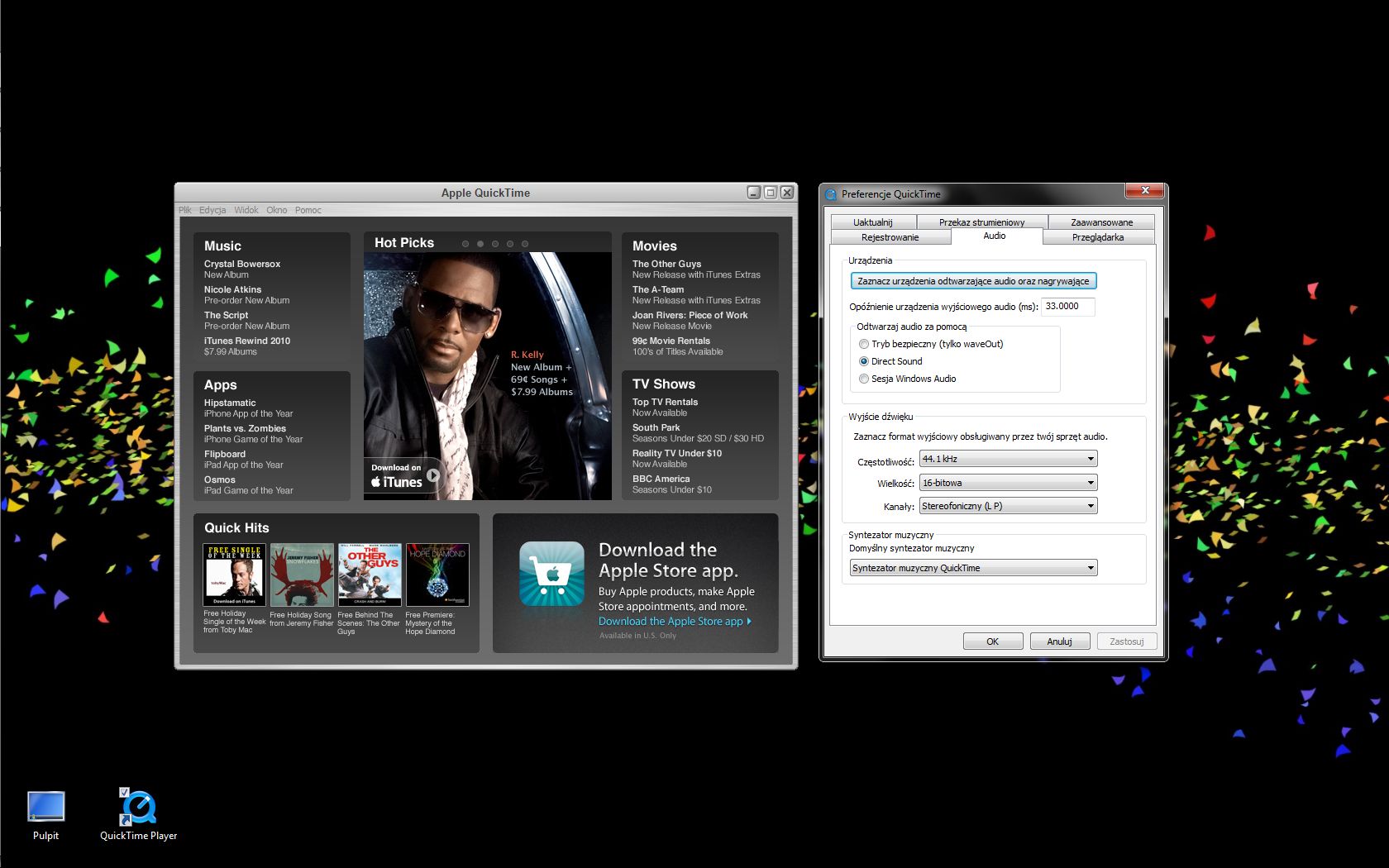Open Osmos iPad Game of the Year
Image resolution: width=1389 pixels, height=868 pixels.
(x=248, y=485)
